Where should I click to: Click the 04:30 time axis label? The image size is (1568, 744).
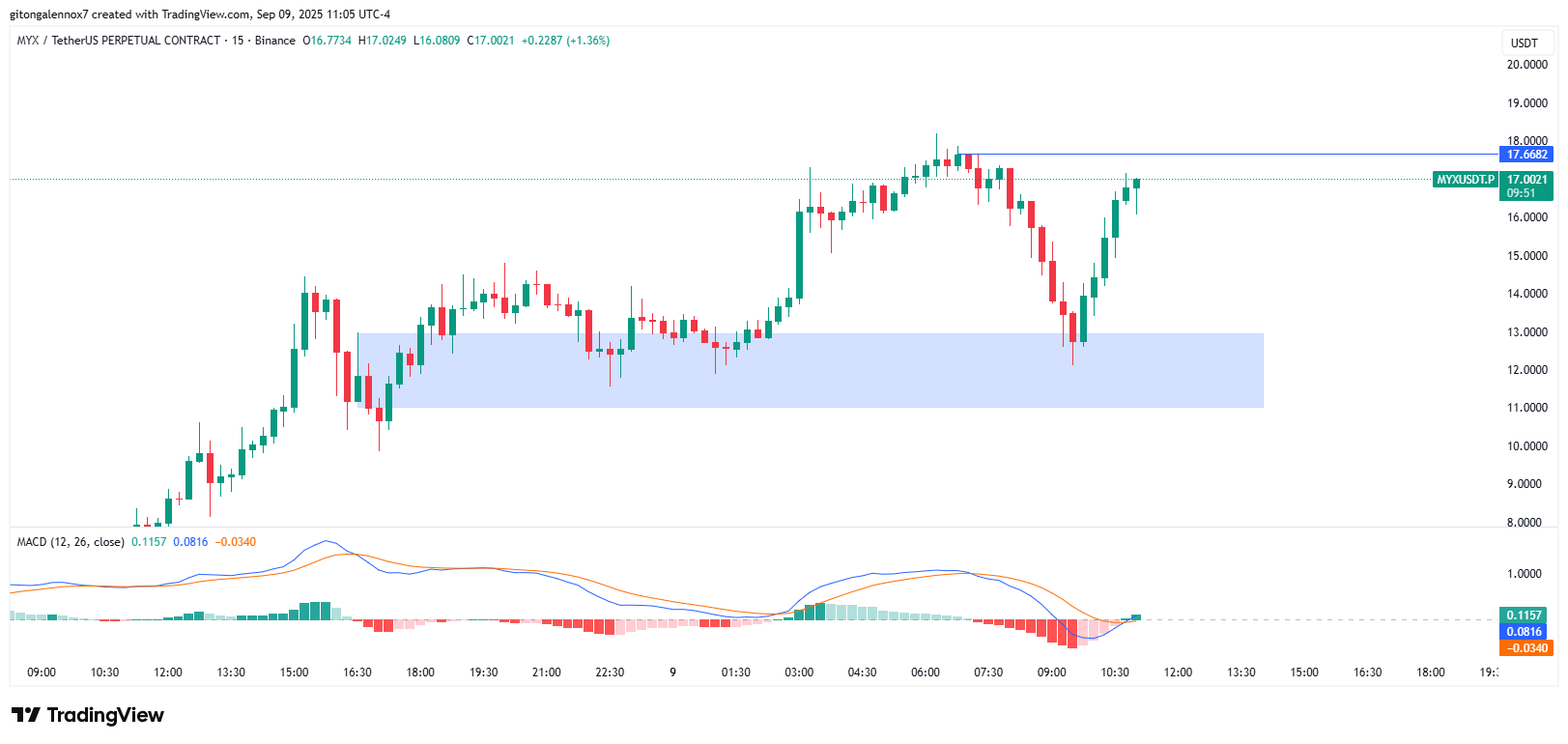click(x=862, y=672)
